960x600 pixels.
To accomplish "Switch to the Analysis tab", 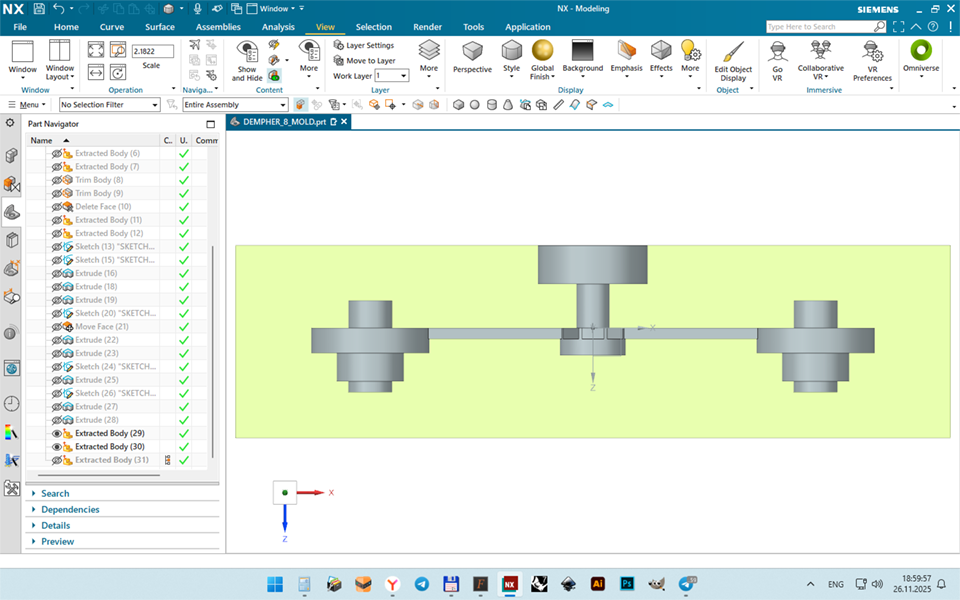I will click(x=278, y=27).
